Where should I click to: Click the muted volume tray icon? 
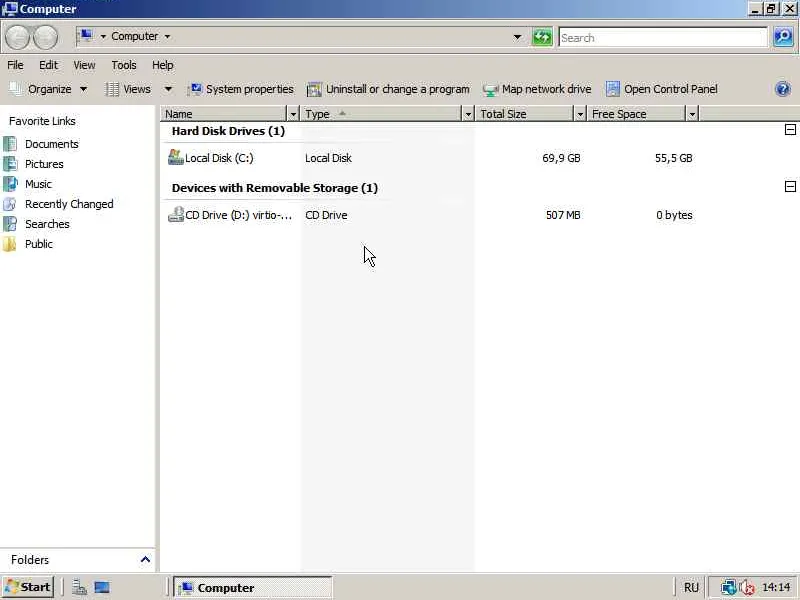pyautogui.click(x=746, y=588)
